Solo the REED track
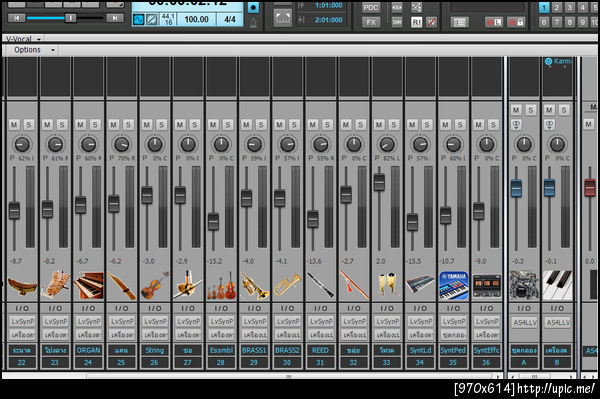This screenshot has height=399, width=600. click(327, 125)
